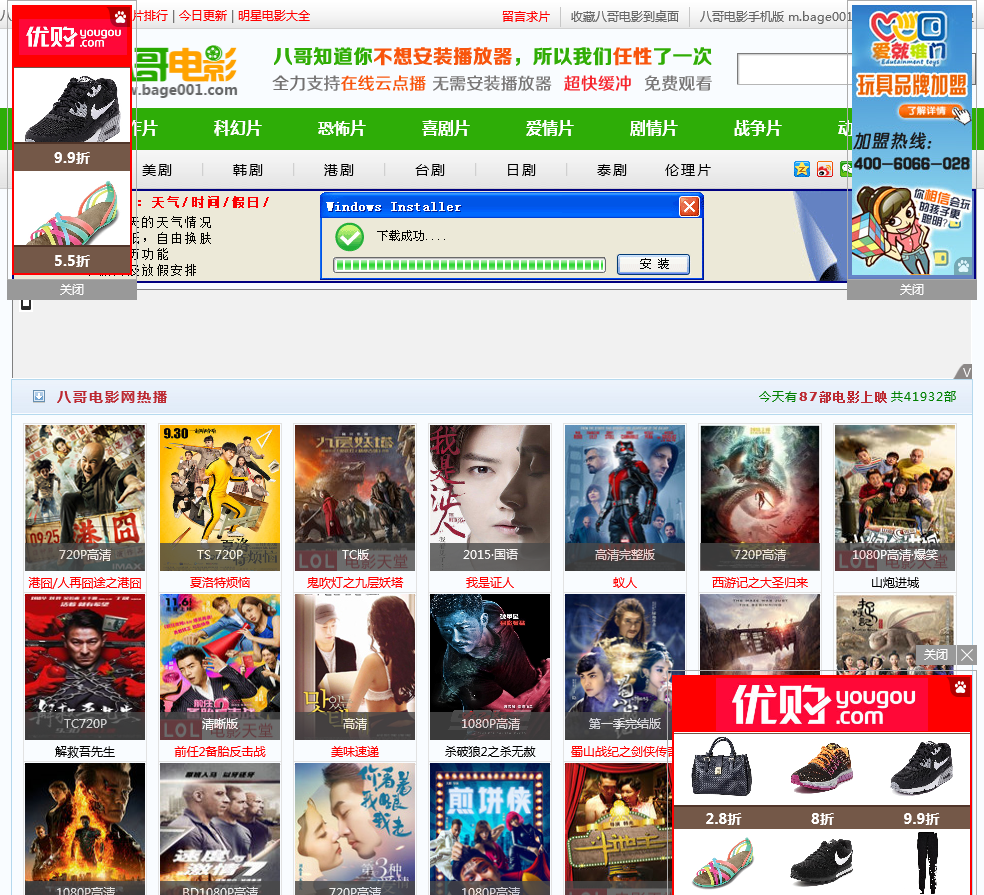Image resolution: width=984 pixels, height=895 pixels.
Task: Open the 剧情片 category
Action: point(654,129)
